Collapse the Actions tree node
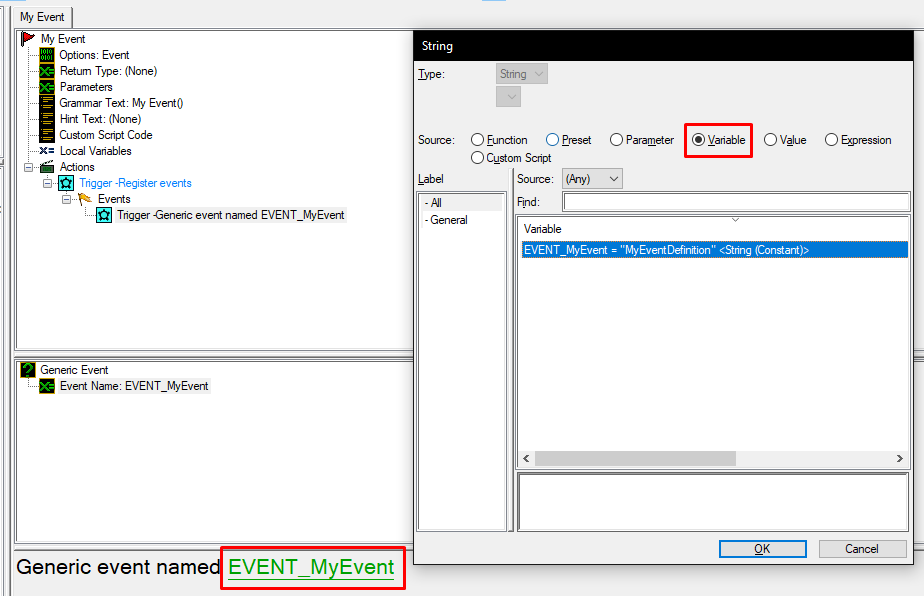The image size is (924, 596). click(28, 167)
